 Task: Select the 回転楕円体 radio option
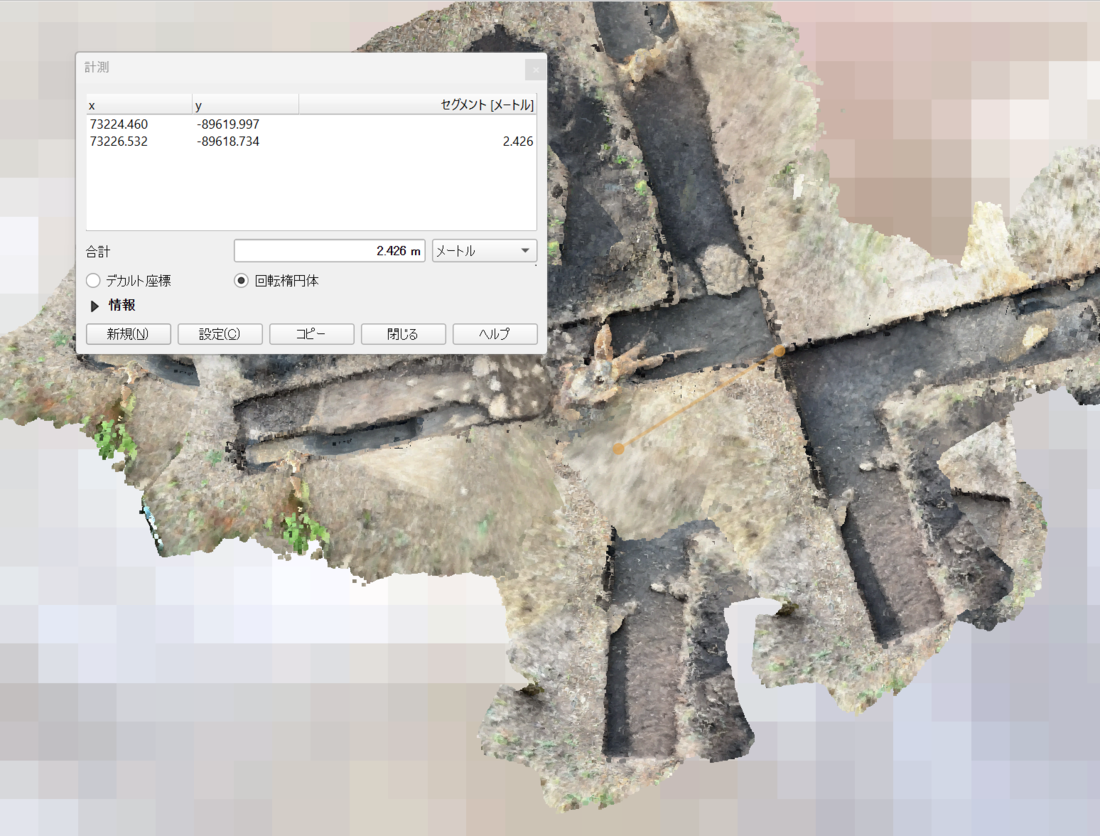point(241,281)
